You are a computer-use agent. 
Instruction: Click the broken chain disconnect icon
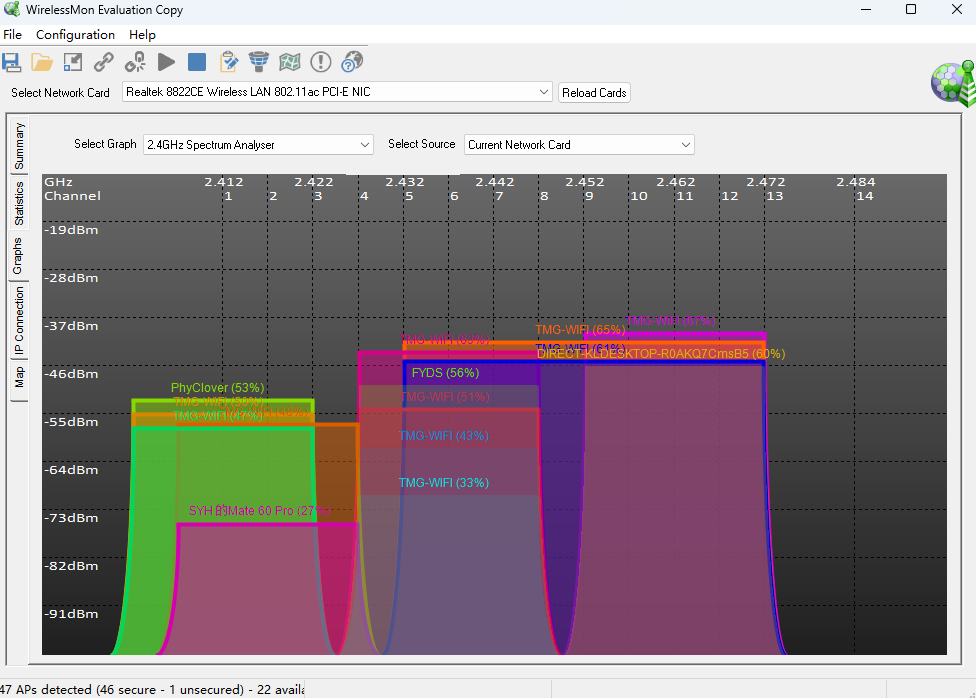coord(135,62)
